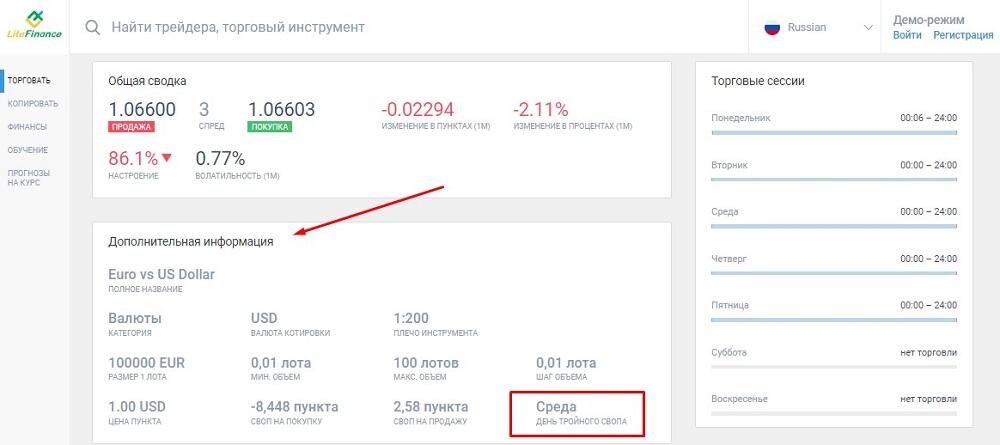Click the USD quote currency value
Viewport: 1000px width, 445px height.
click(264, 317)
